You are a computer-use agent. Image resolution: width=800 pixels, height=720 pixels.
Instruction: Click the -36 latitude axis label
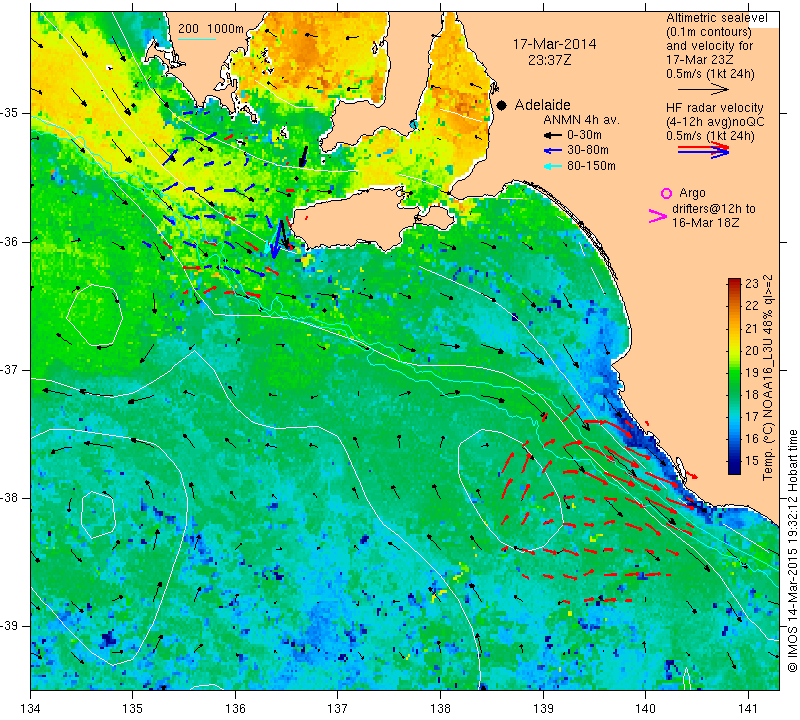10,241
